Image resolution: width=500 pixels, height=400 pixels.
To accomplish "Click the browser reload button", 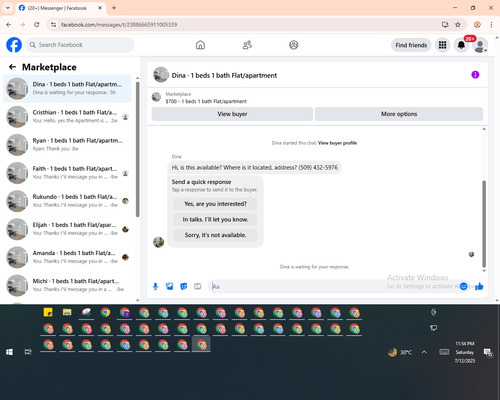I will point(37,25).
